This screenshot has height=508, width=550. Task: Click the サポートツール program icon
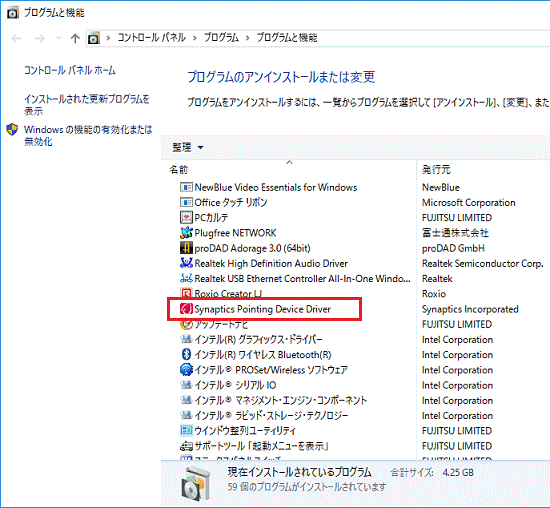click(186, 446)
